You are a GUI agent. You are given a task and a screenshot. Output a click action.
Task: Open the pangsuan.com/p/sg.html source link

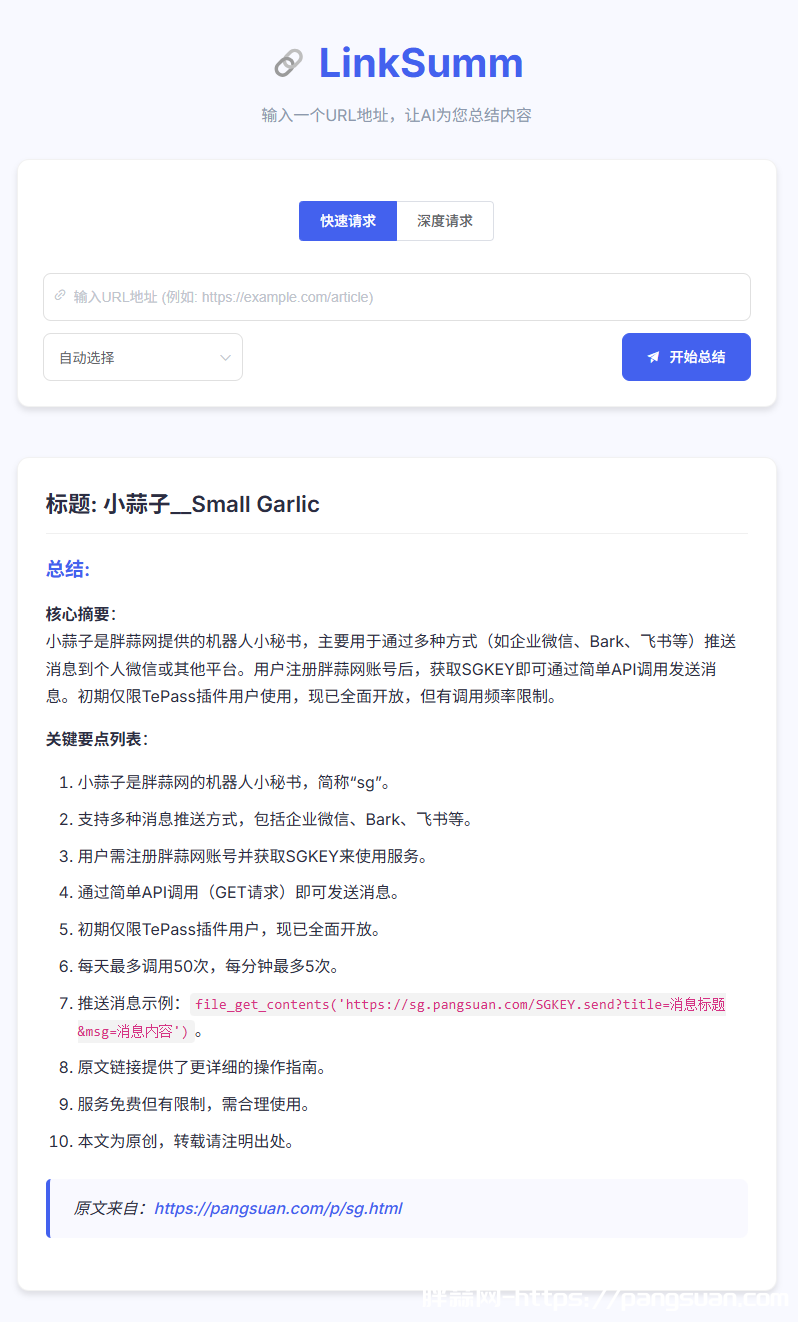point(278,1208)
